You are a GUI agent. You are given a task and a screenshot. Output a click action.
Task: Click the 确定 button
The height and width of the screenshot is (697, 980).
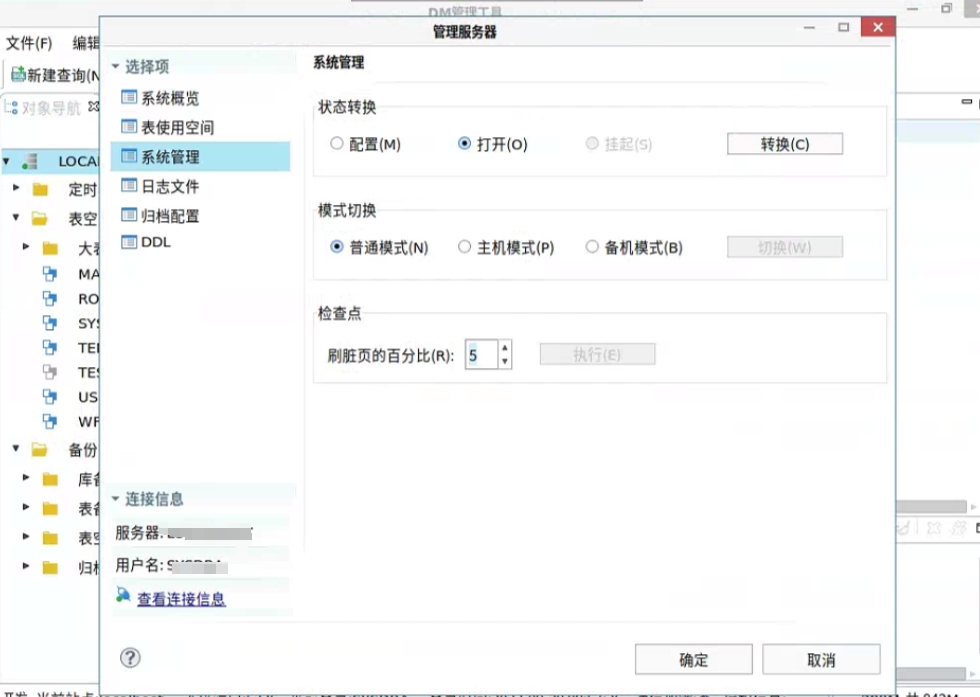[x=693, y=660]
